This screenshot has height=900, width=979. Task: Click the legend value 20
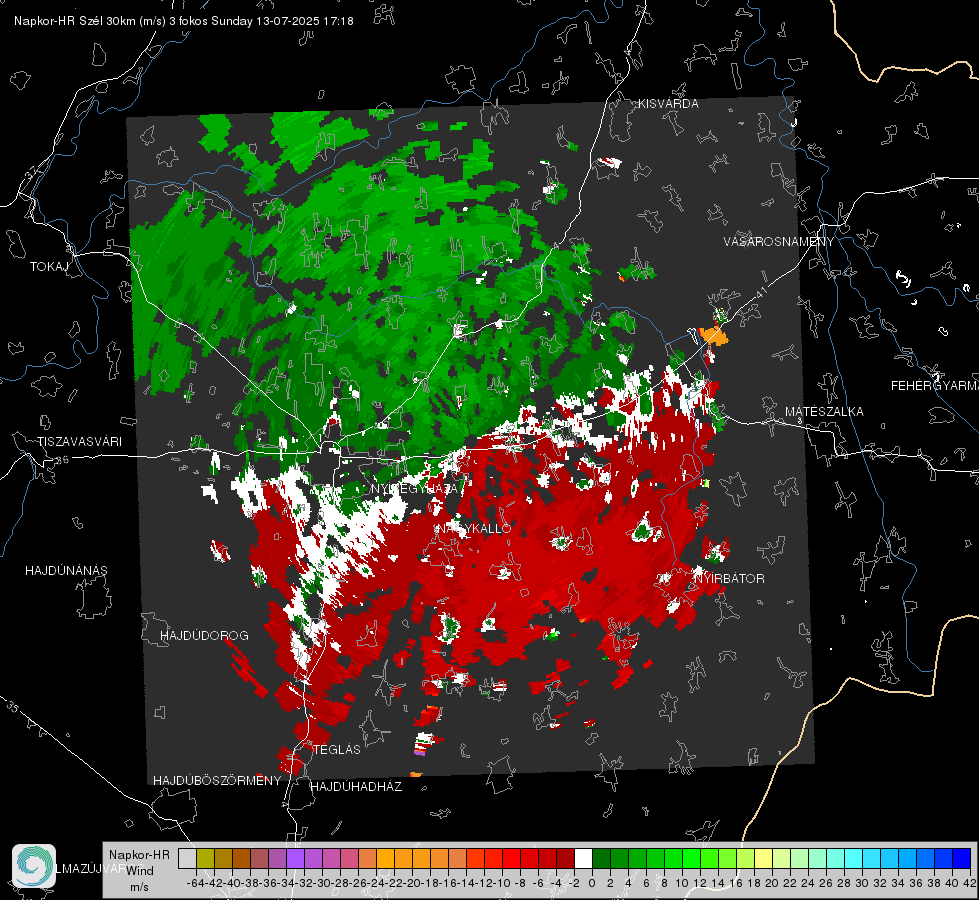pos(772,883)
